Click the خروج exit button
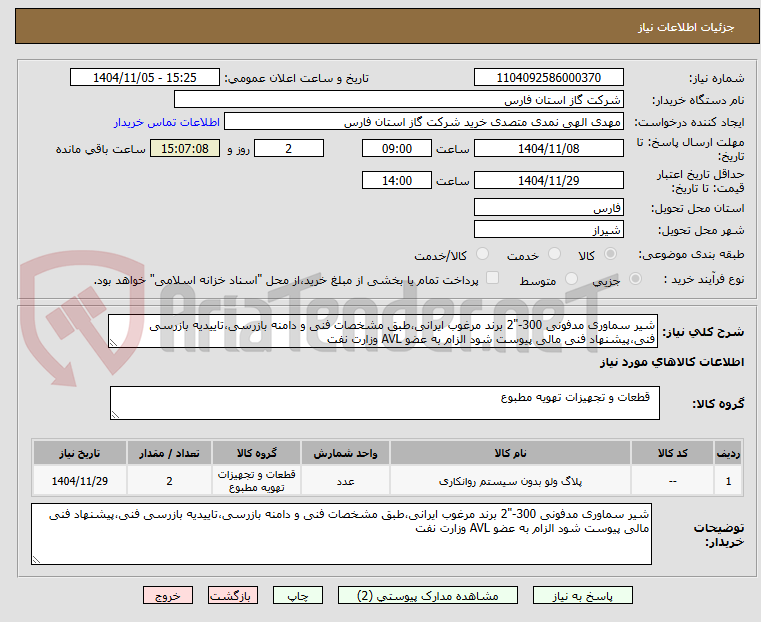The width and height of the screenshot is (761, 622). [x=168, y=596]
